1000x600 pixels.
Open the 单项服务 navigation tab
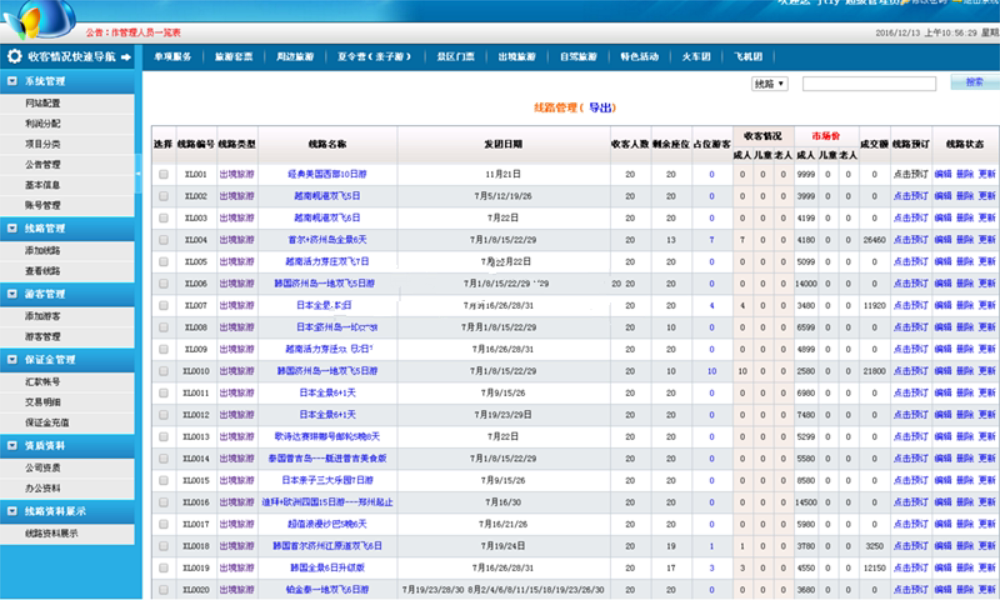[172, 57]
